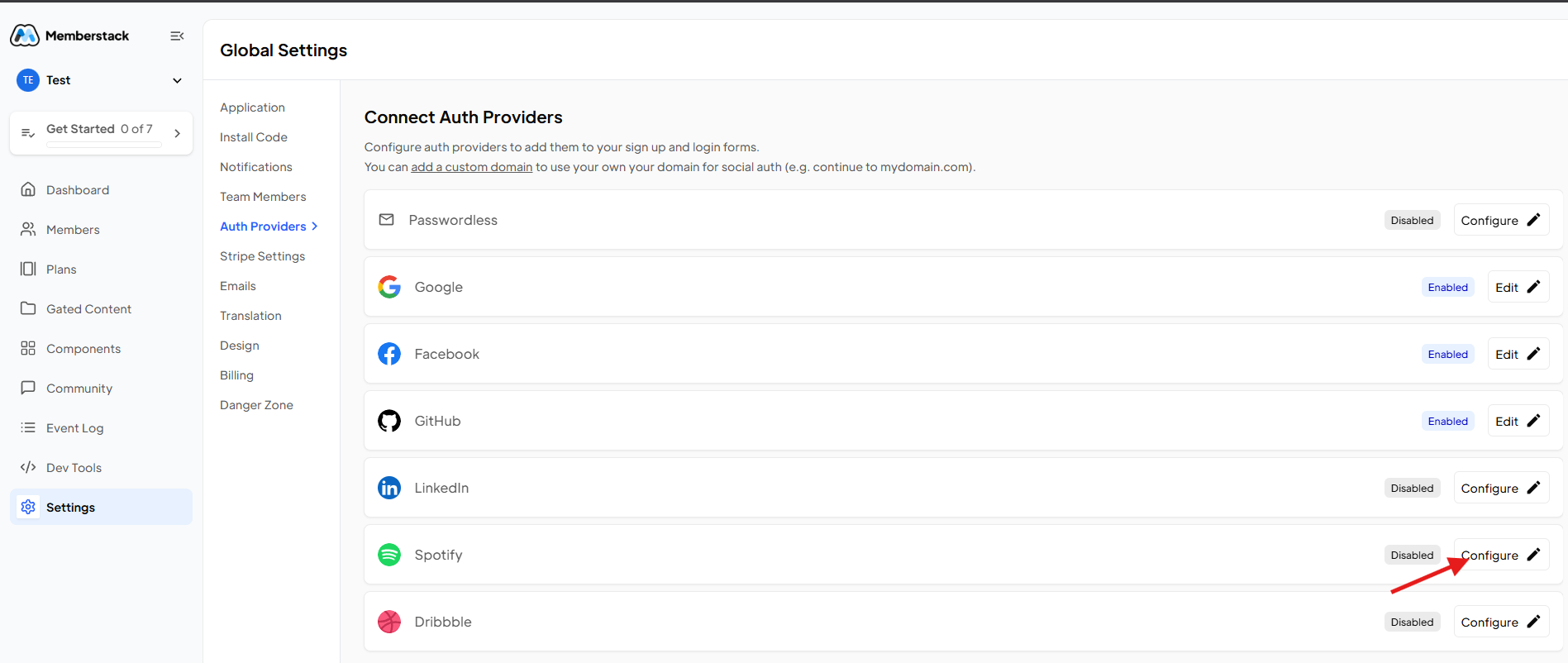Viewport: 1568px width, 663px height.
Task: Open Stripe Settings section
Action: click(x=262, y=256)
